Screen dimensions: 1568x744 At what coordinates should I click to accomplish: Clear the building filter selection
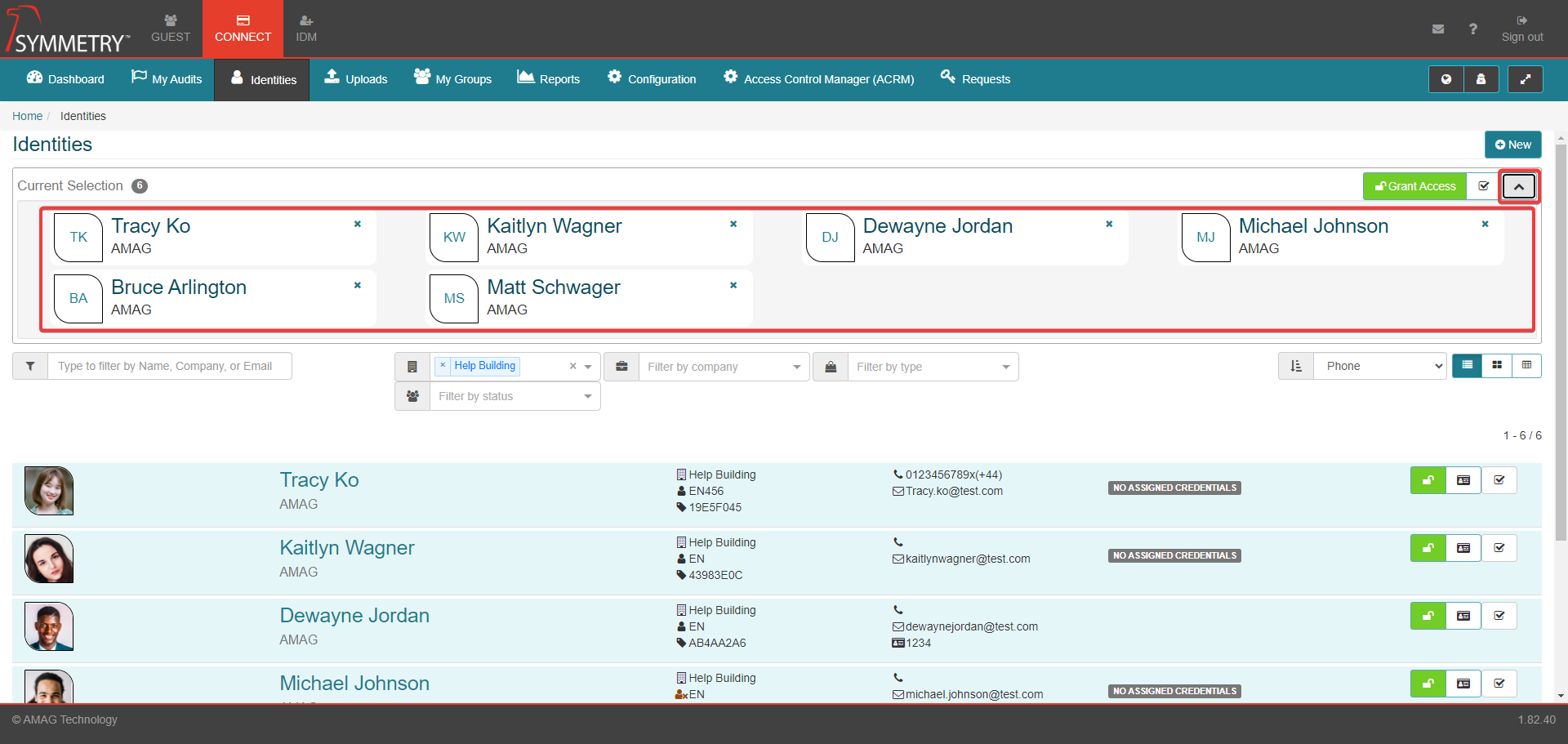pos(573,366)
